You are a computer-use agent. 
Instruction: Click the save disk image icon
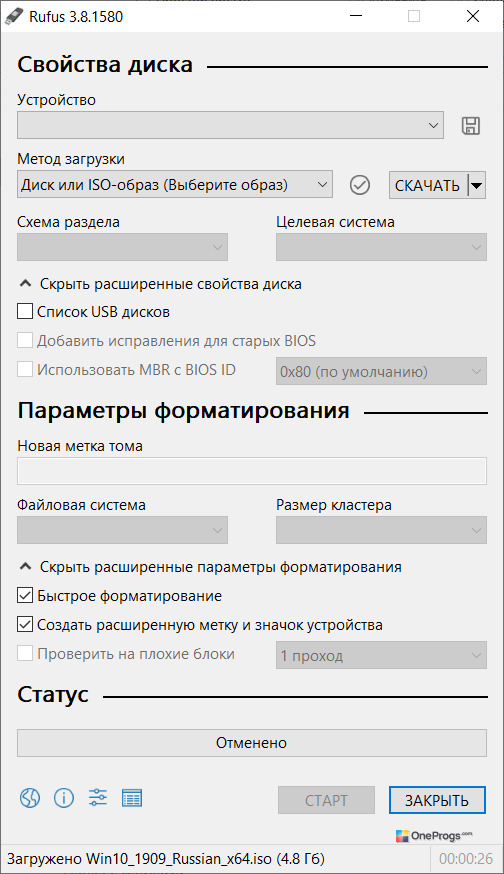471,125
